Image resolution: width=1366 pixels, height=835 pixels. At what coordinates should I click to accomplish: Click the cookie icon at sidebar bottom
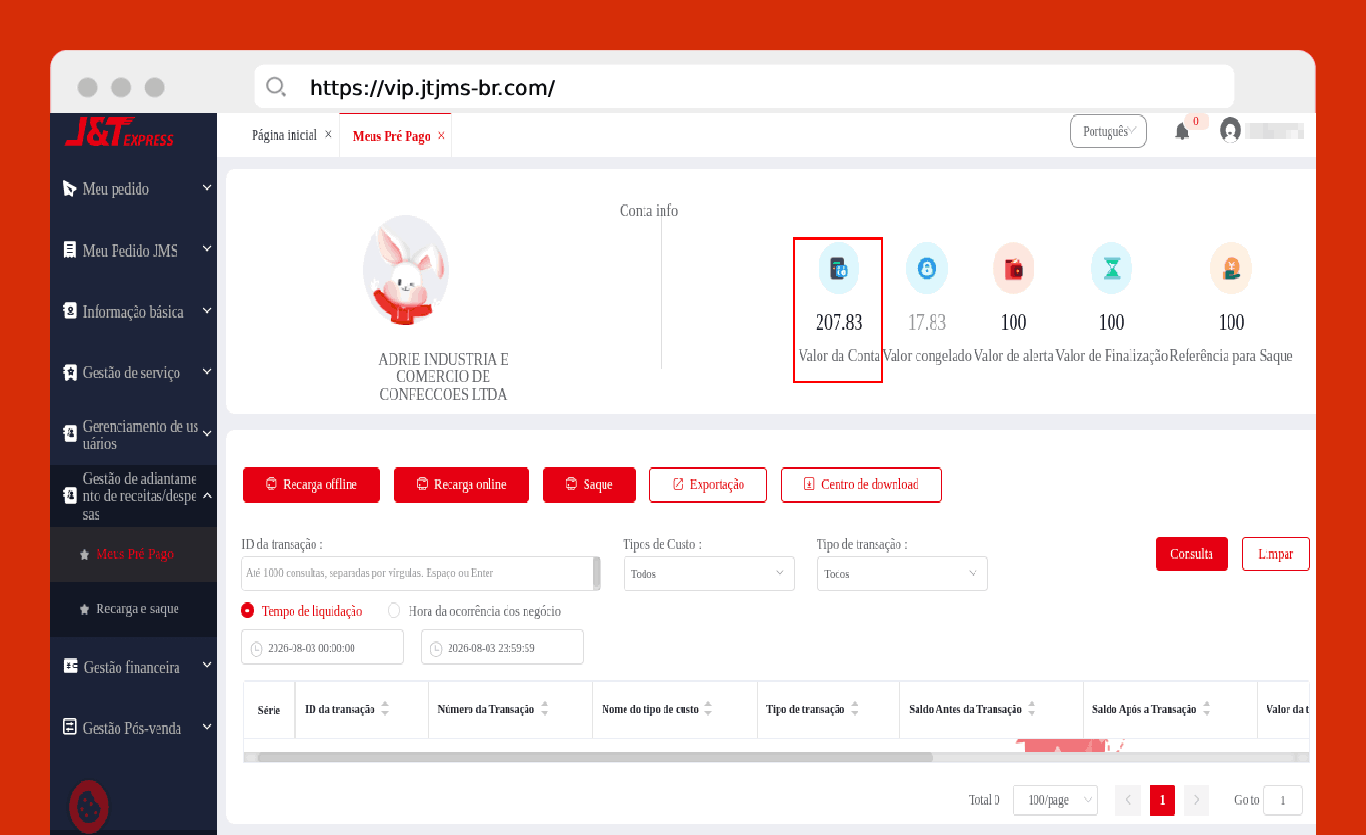point(88,805)
